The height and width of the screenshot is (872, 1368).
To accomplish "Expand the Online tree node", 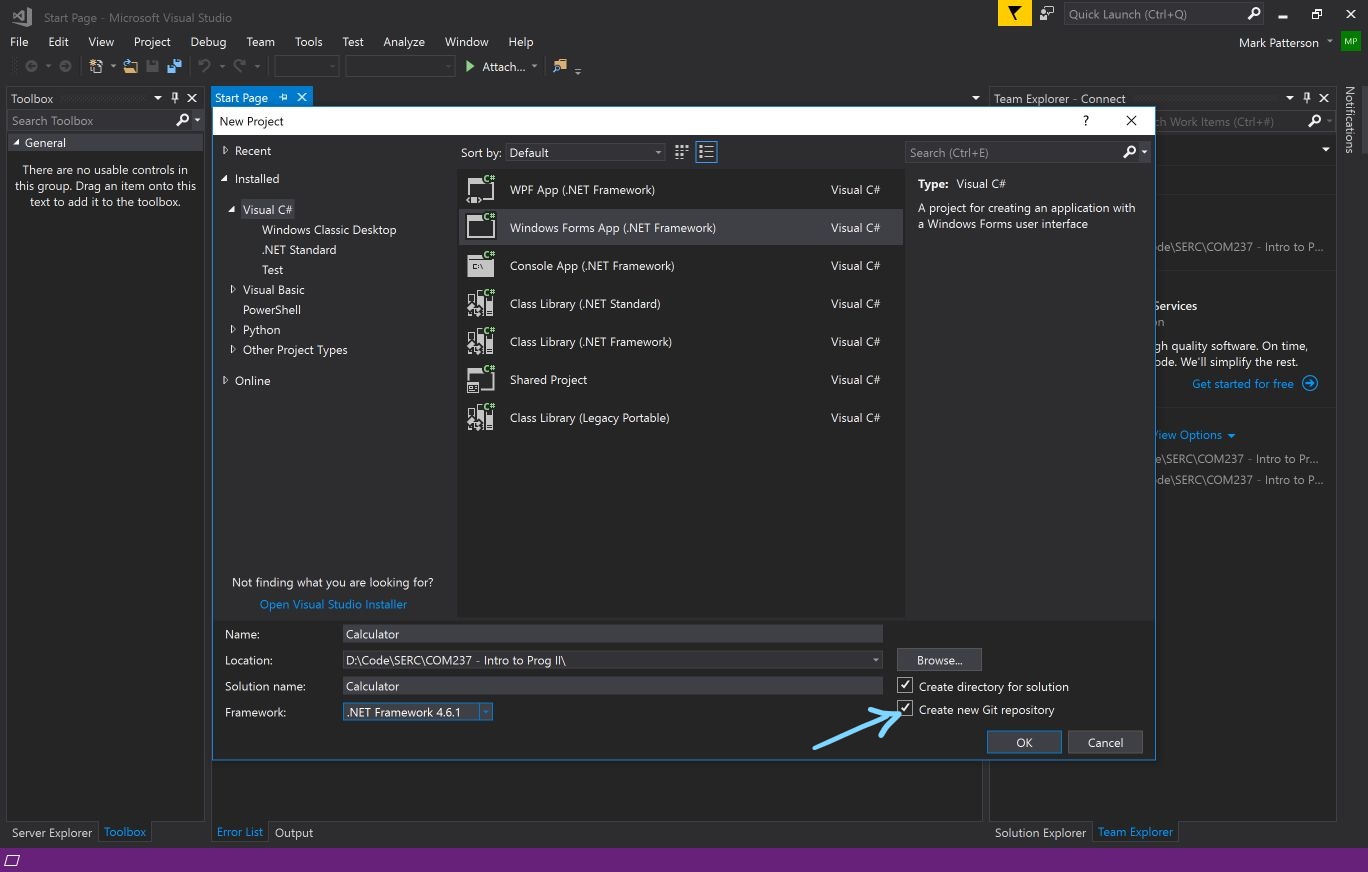I will point(226,380).
